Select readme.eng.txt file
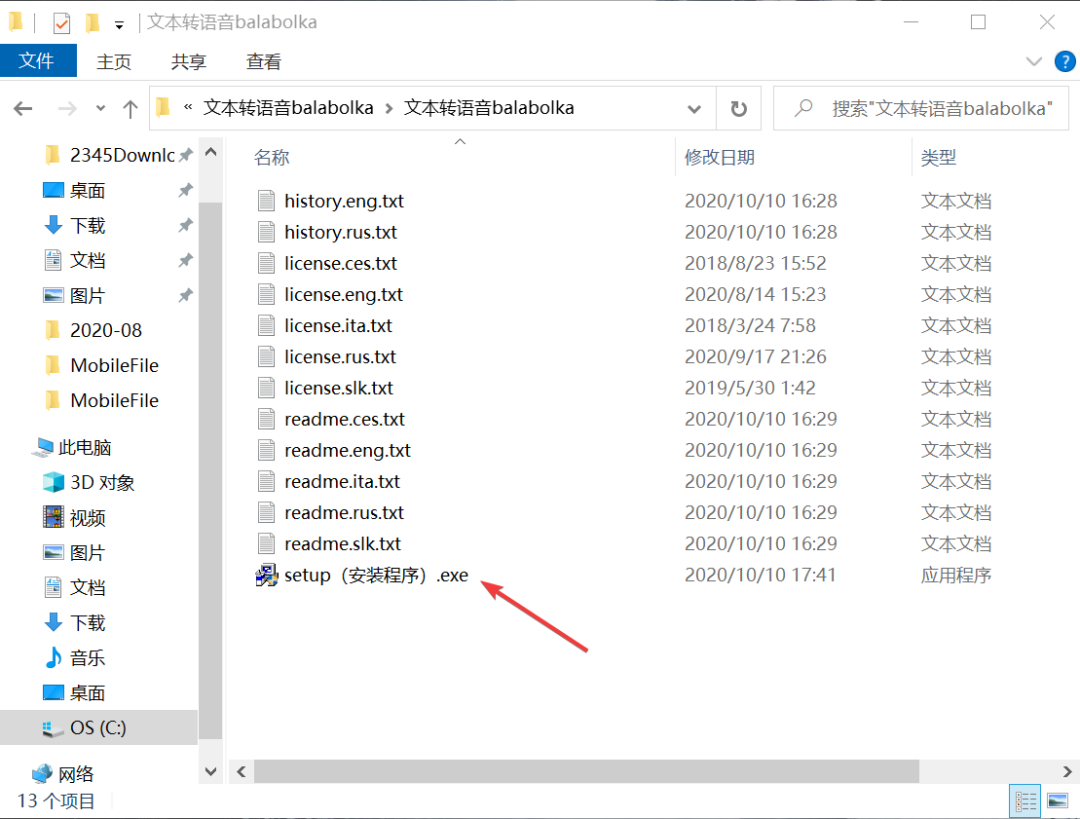 (347, 450)
